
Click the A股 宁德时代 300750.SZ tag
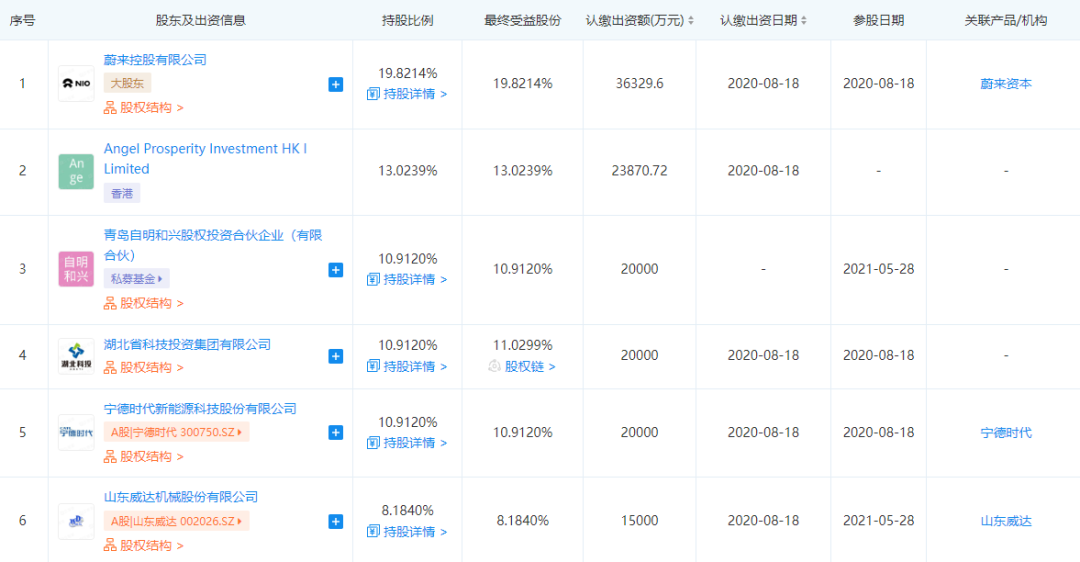(x=176, y=433)
